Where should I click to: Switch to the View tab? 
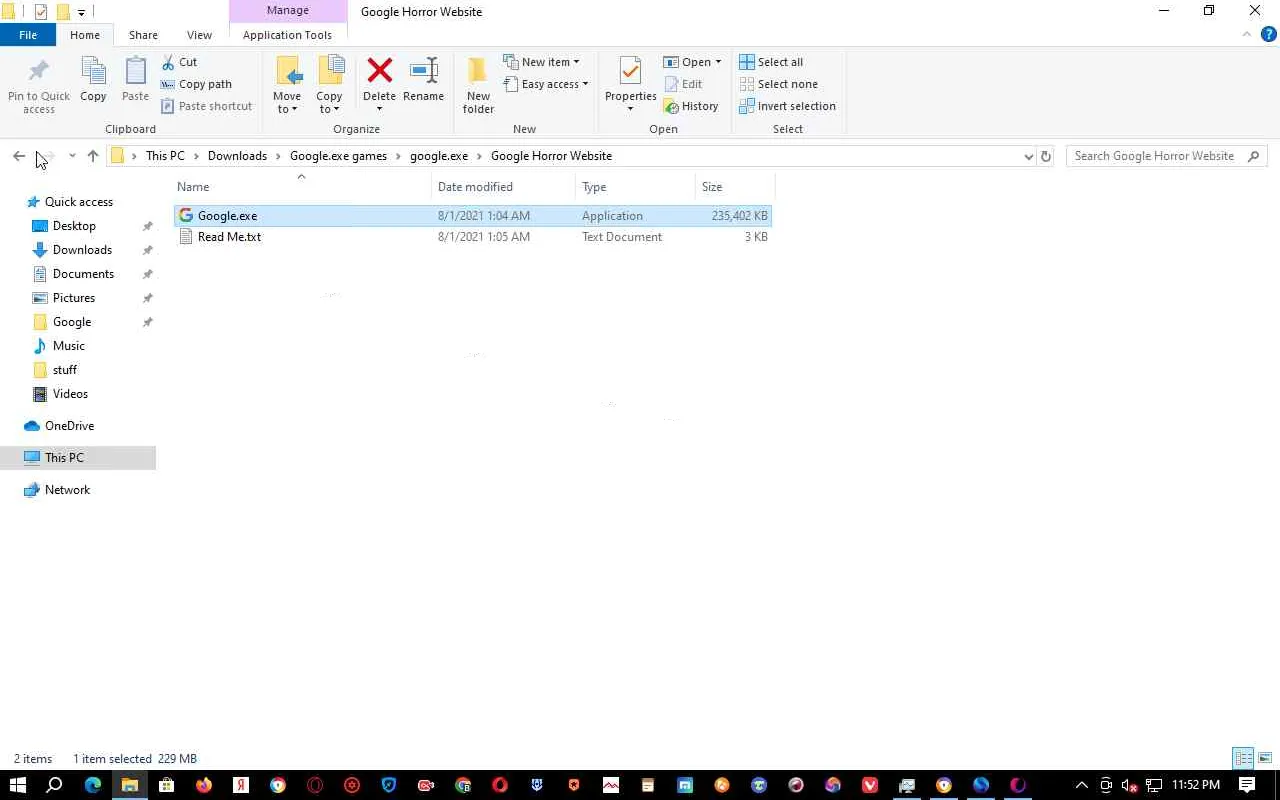tap(199, 35)
